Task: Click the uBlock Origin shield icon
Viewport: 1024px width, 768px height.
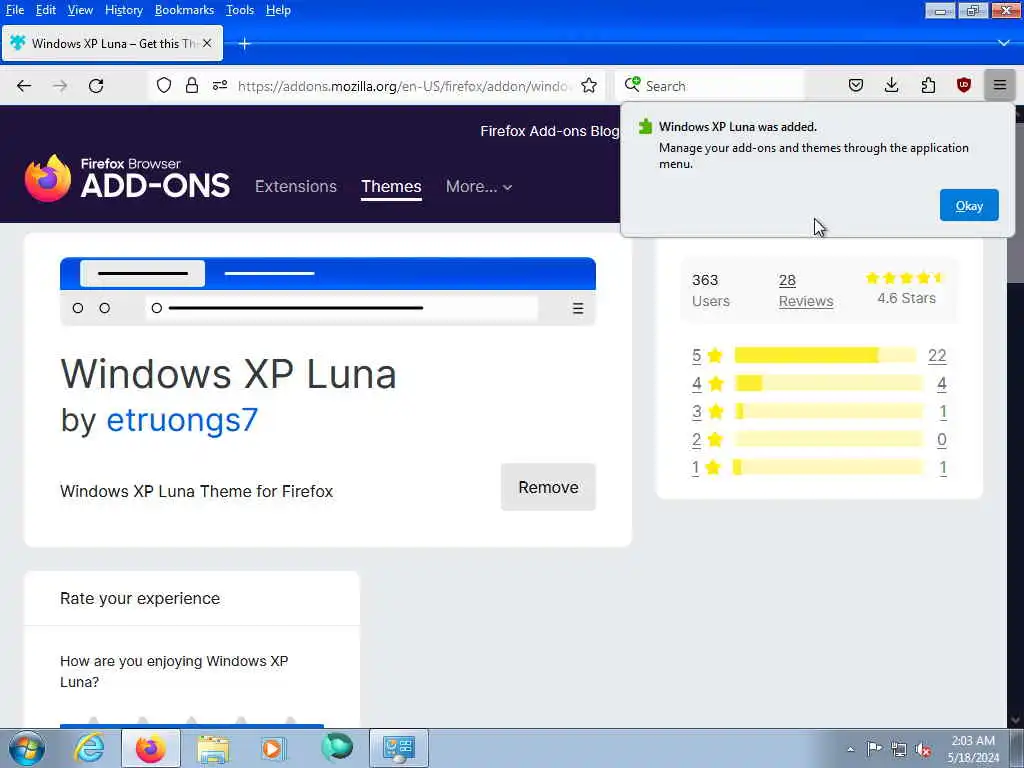Action: (x=964, y=86)
